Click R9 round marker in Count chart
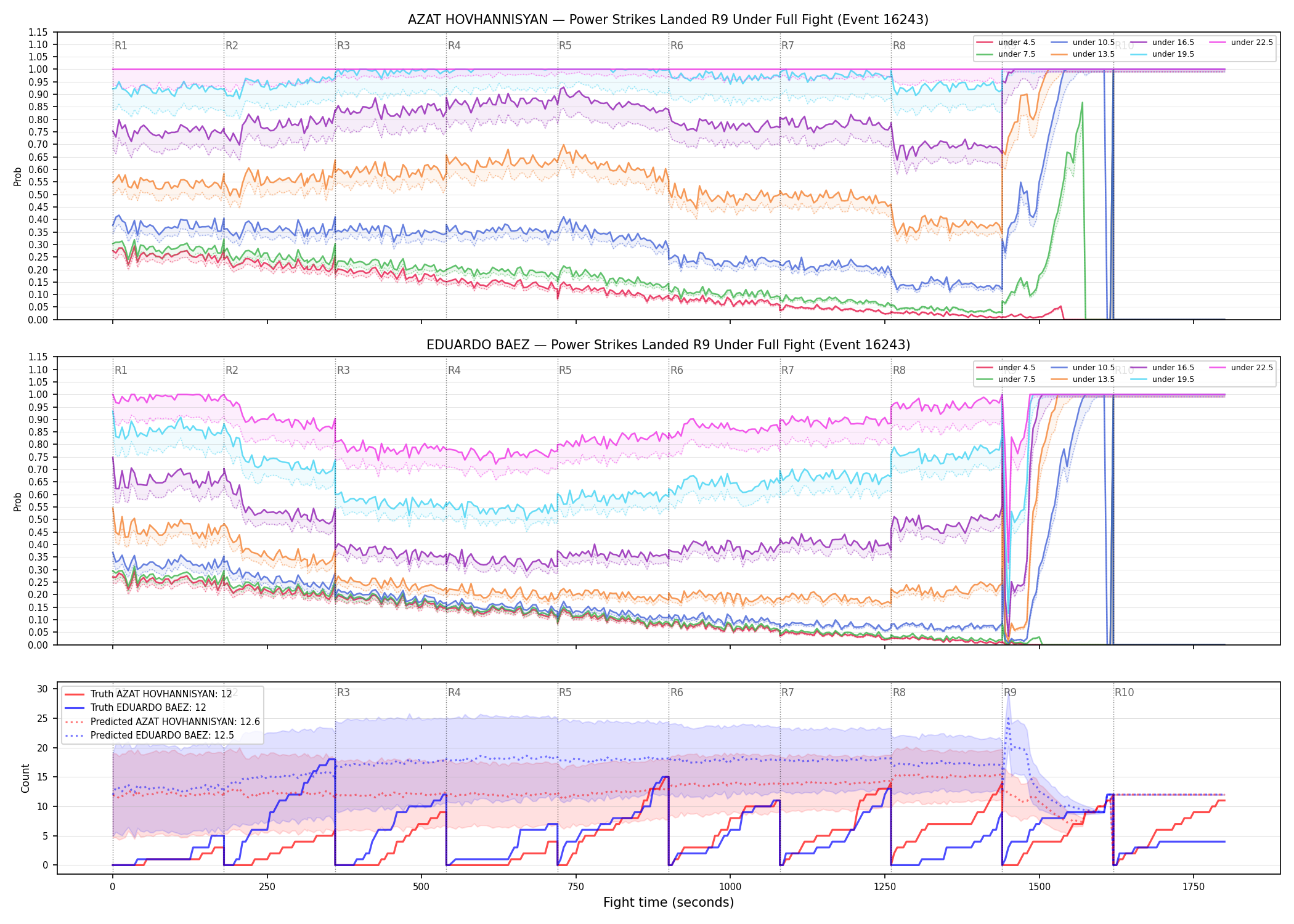 pyautogui.click(x=1010, y=692)
